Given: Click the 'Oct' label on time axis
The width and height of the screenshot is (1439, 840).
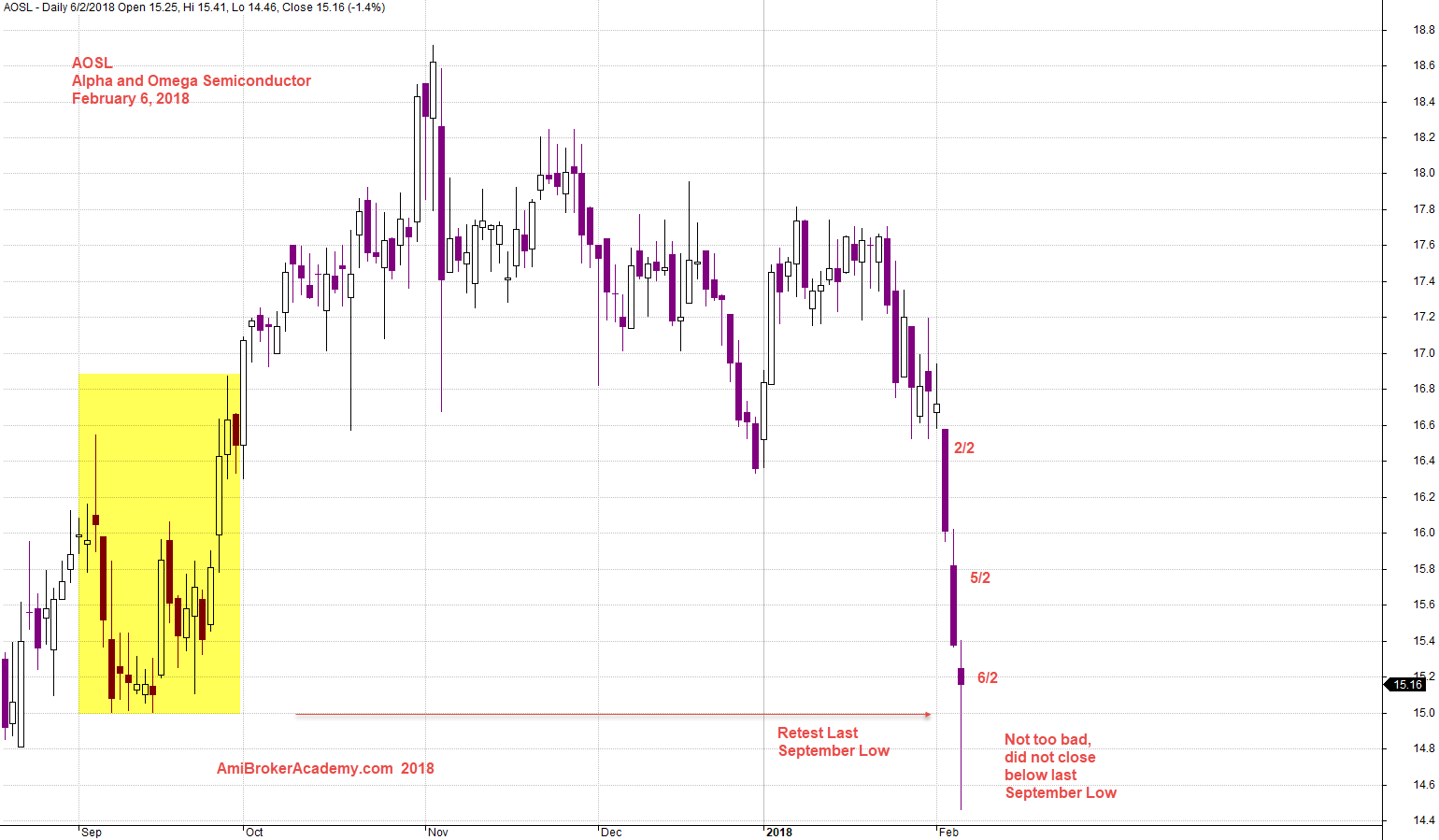Looking at the screenshot, I should [254, 833].
